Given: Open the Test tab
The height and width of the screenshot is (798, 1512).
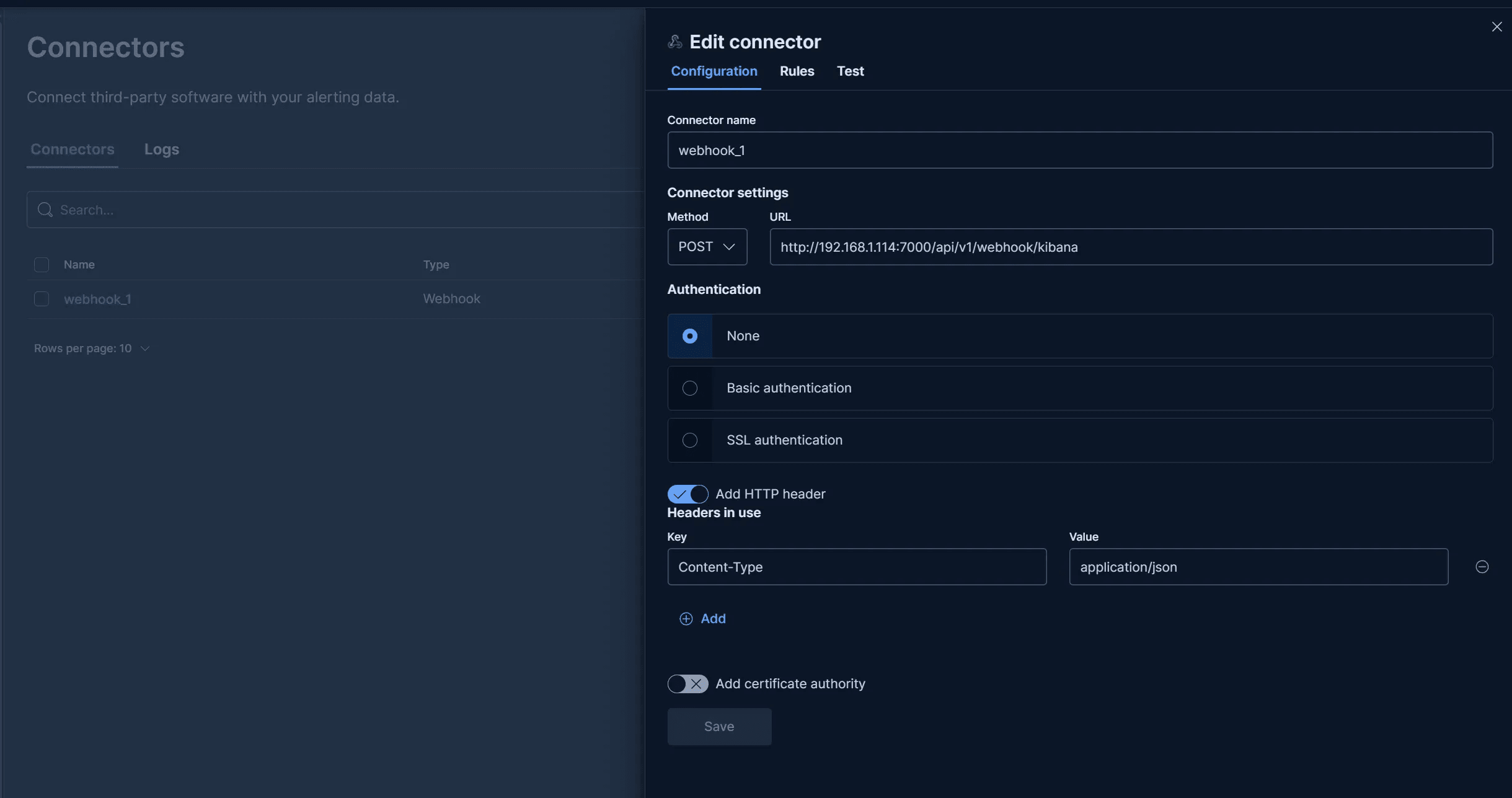Looking at the screenshot, I should click(850, 71).
